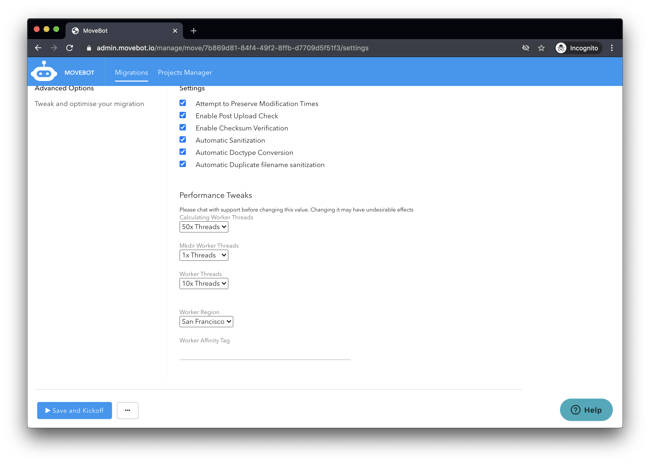Image resolution: width=650 pixels, height=464 pixels.
Task: Open the Projects Manager tab
Action: (184, 73)
